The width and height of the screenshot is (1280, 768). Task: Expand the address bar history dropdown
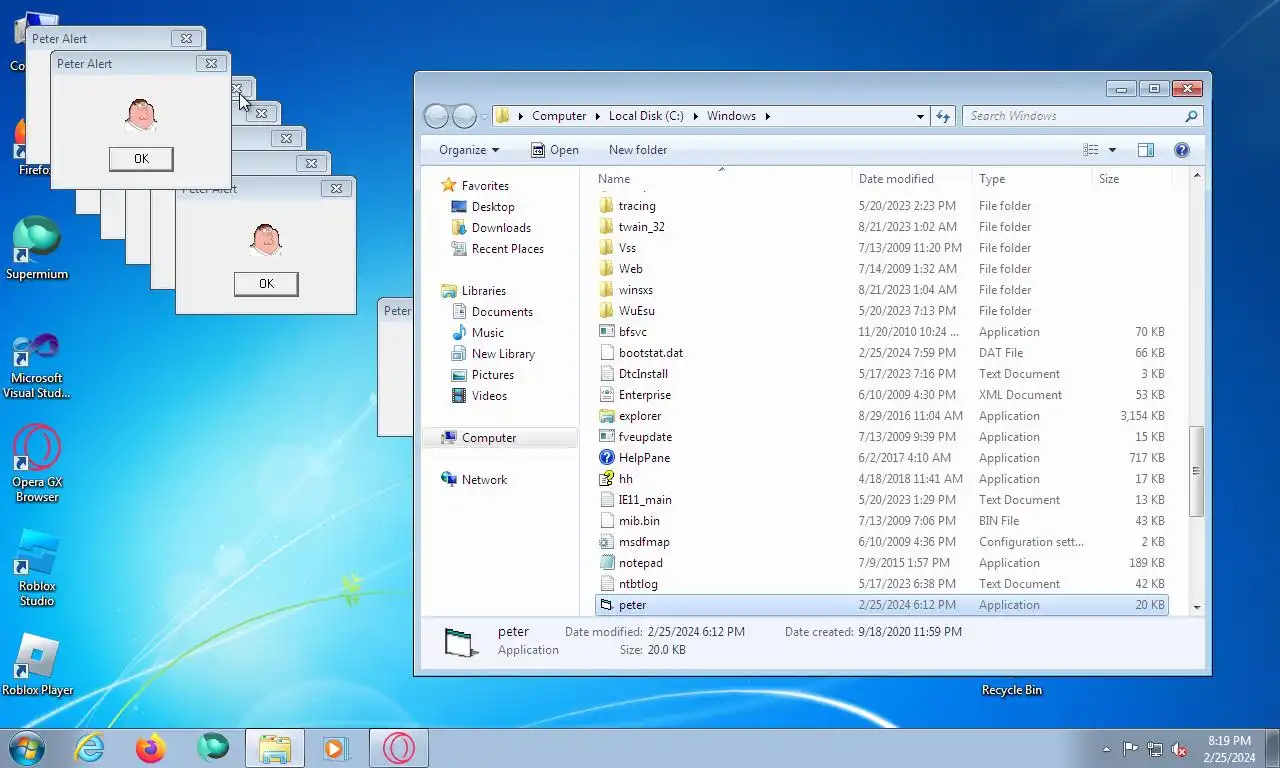point(920,116)
